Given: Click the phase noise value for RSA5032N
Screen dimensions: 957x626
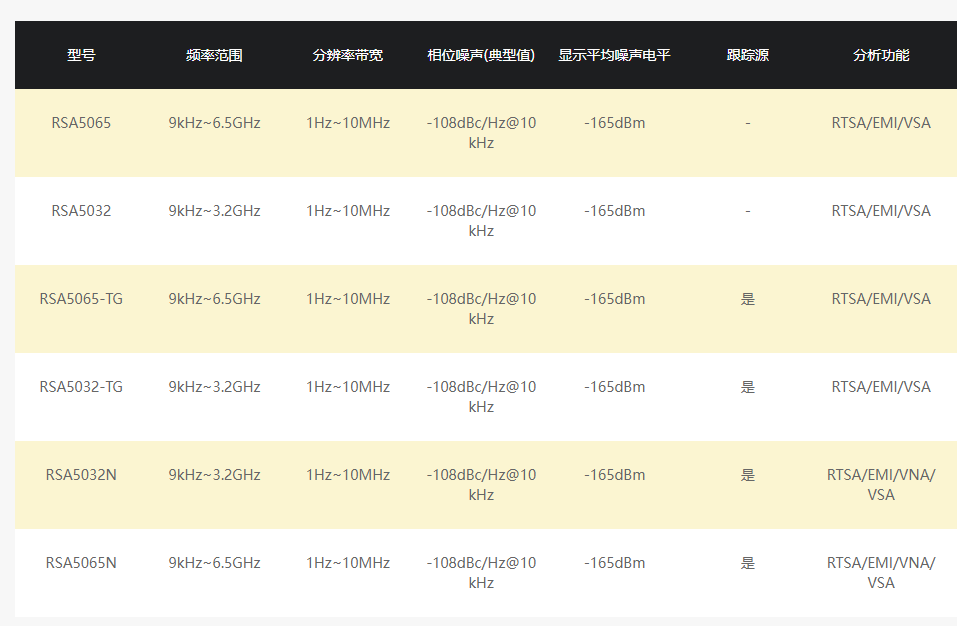Looking at the screenshot, I should coord(481,484).
